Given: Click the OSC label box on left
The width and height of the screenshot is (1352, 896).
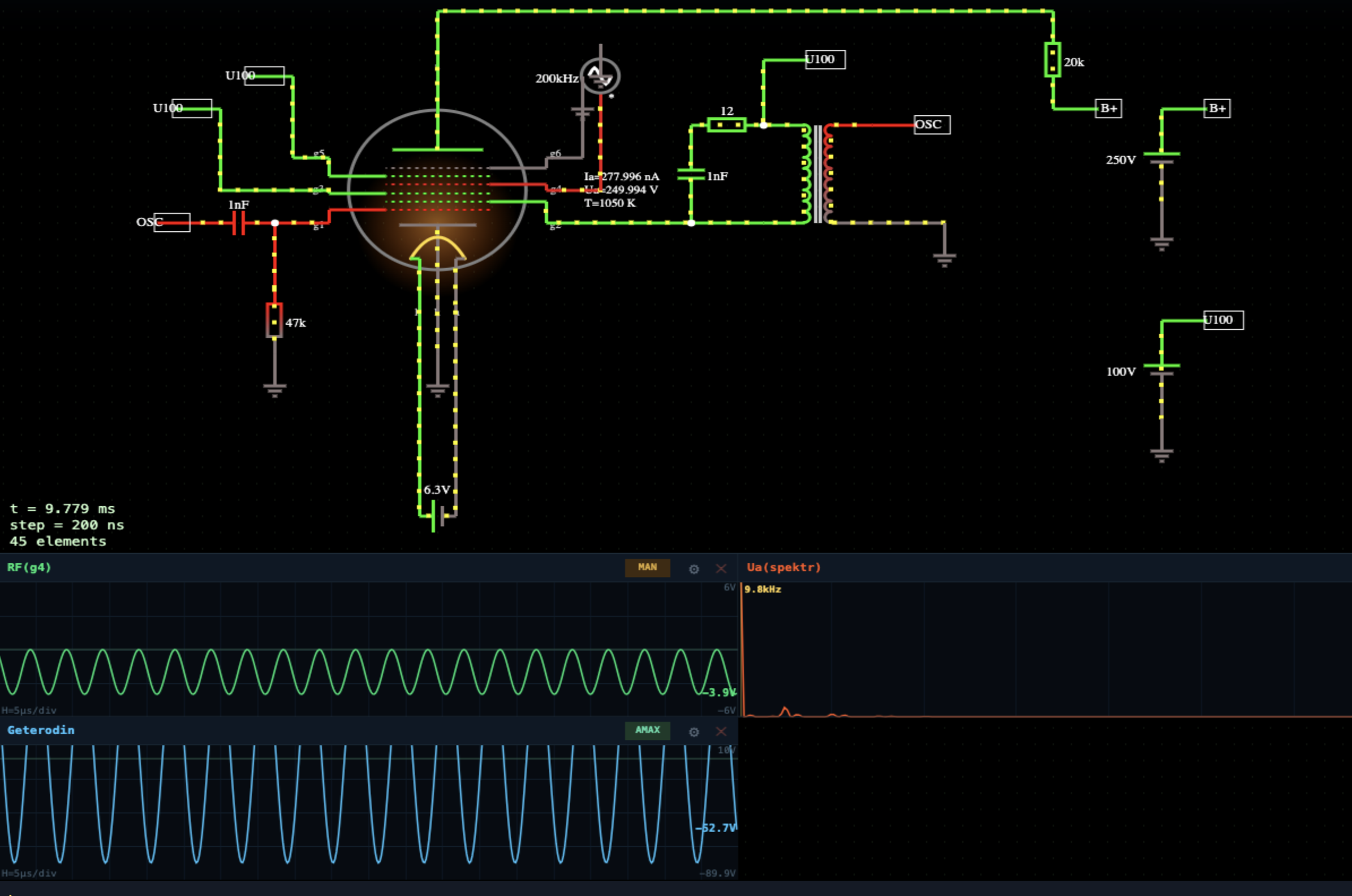Looking at the screenshot, I should pos(171,222).
